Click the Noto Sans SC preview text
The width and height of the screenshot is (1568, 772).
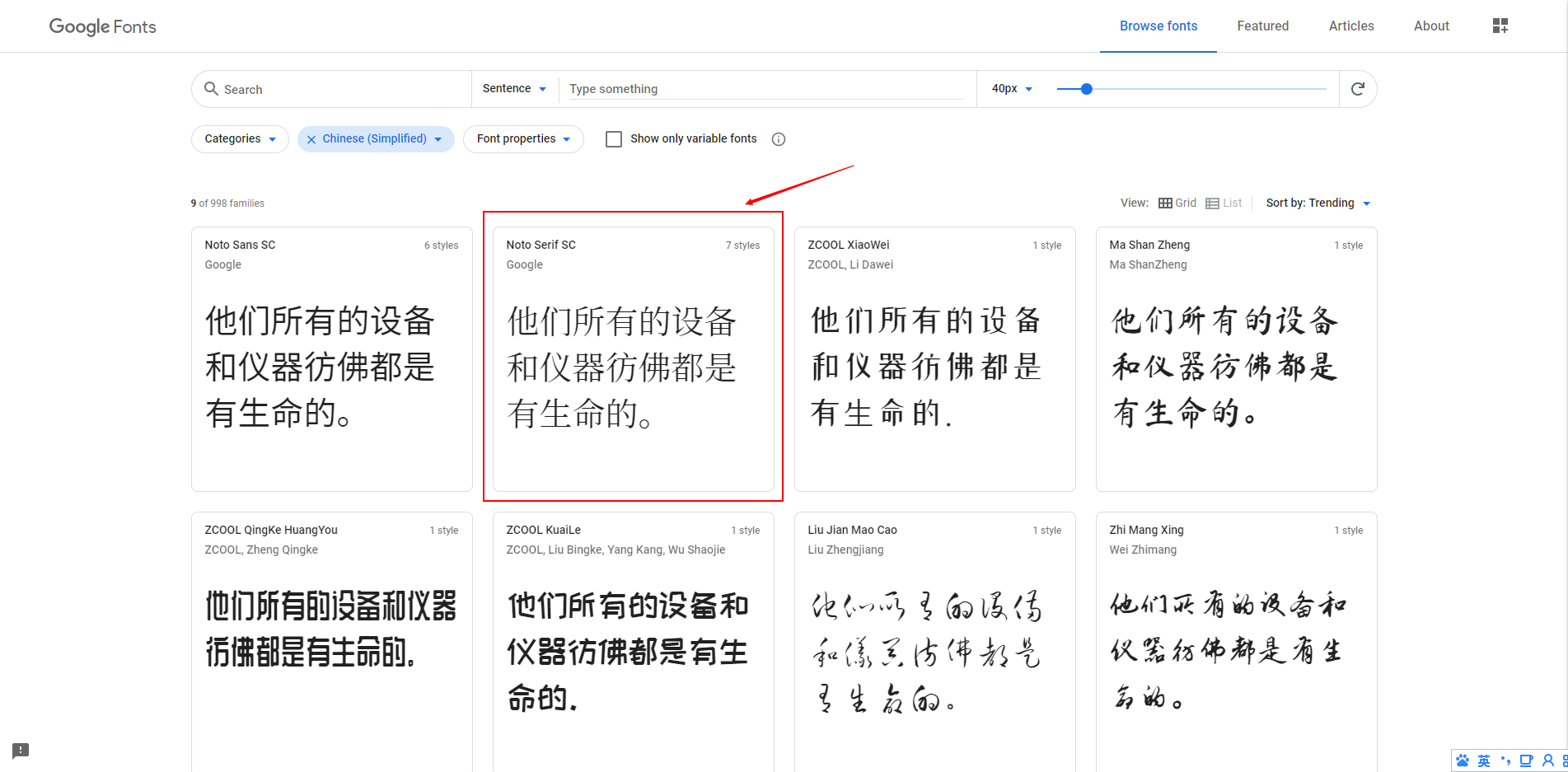tap(321, 367)
